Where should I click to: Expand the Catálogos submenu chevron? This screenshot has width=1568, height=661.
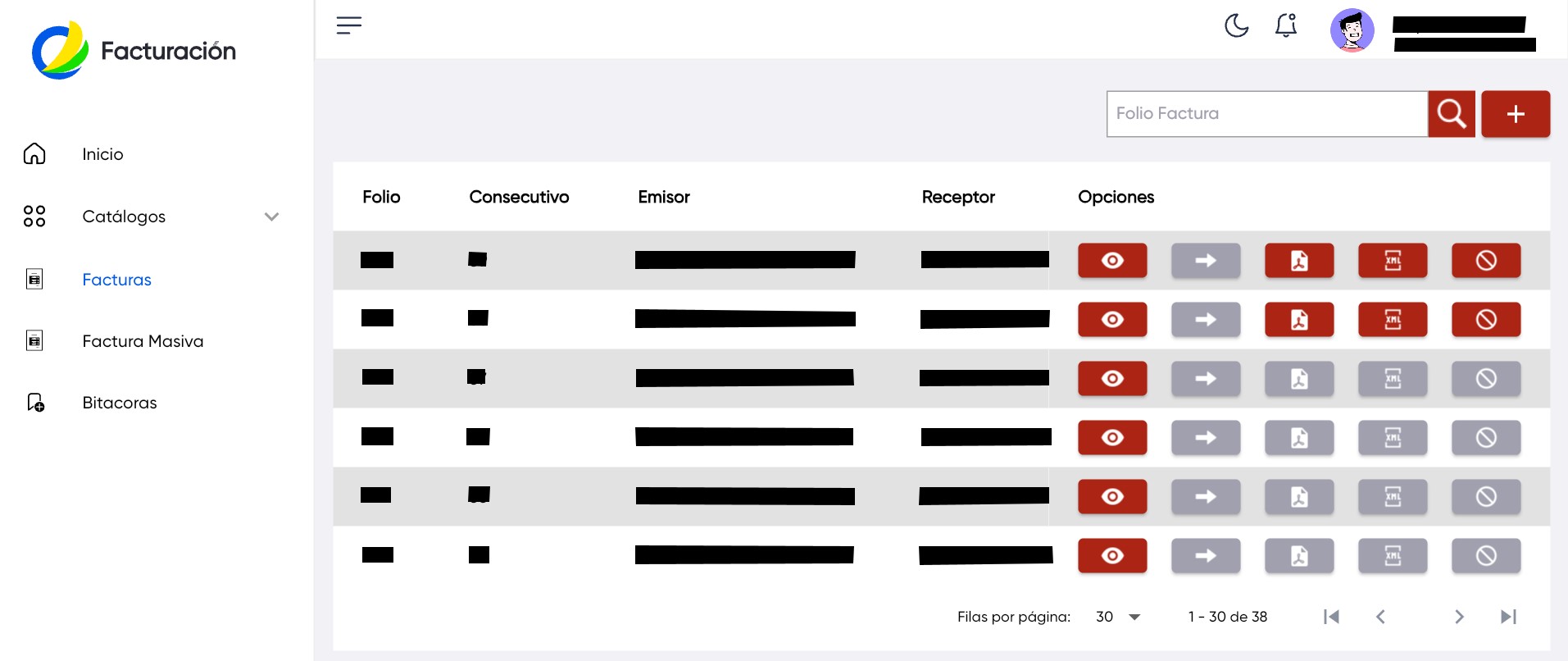pyautogui.click(x=271, y=217)
